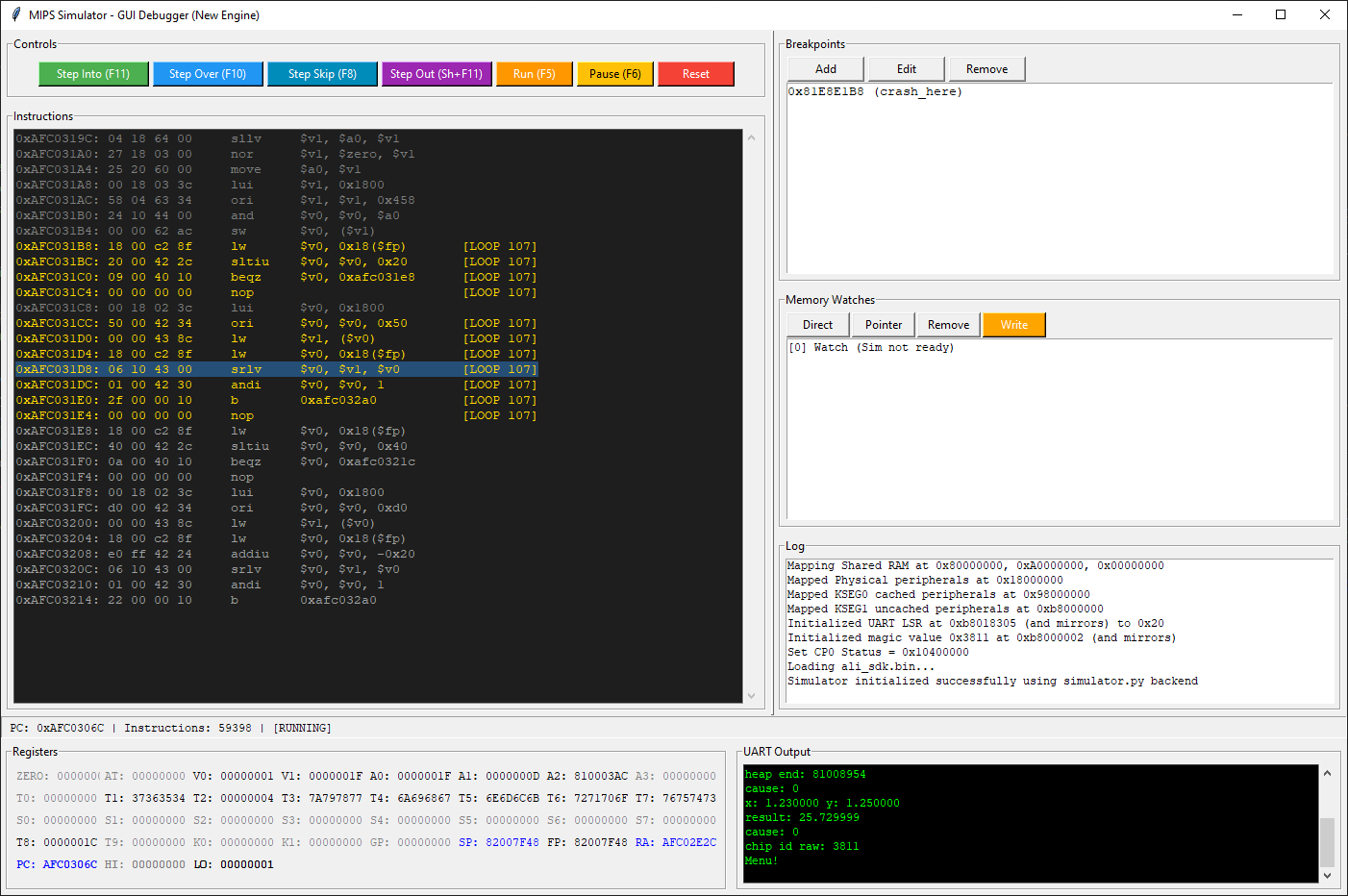Edit the selected breakpoint
Screen dimensions: 1348x896
pyautogui.click(x=906, y=69)
